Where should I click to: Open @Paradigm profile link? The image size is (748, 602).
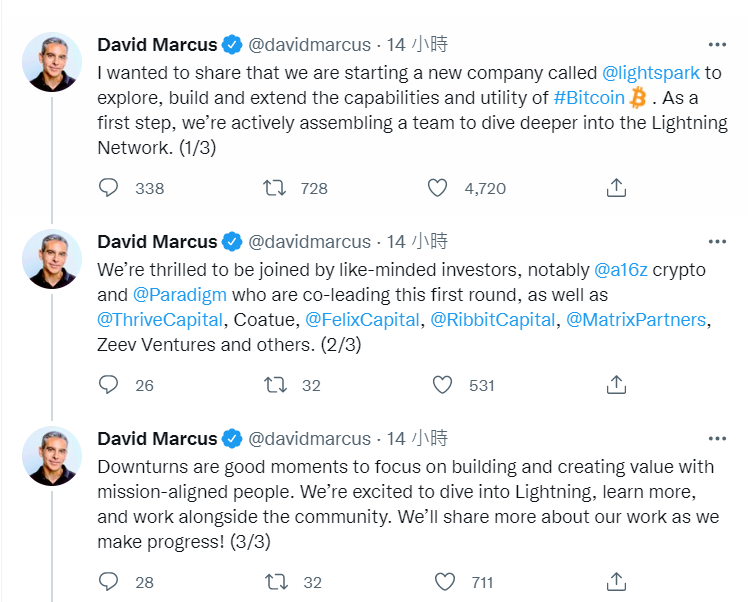click(179, 294)
